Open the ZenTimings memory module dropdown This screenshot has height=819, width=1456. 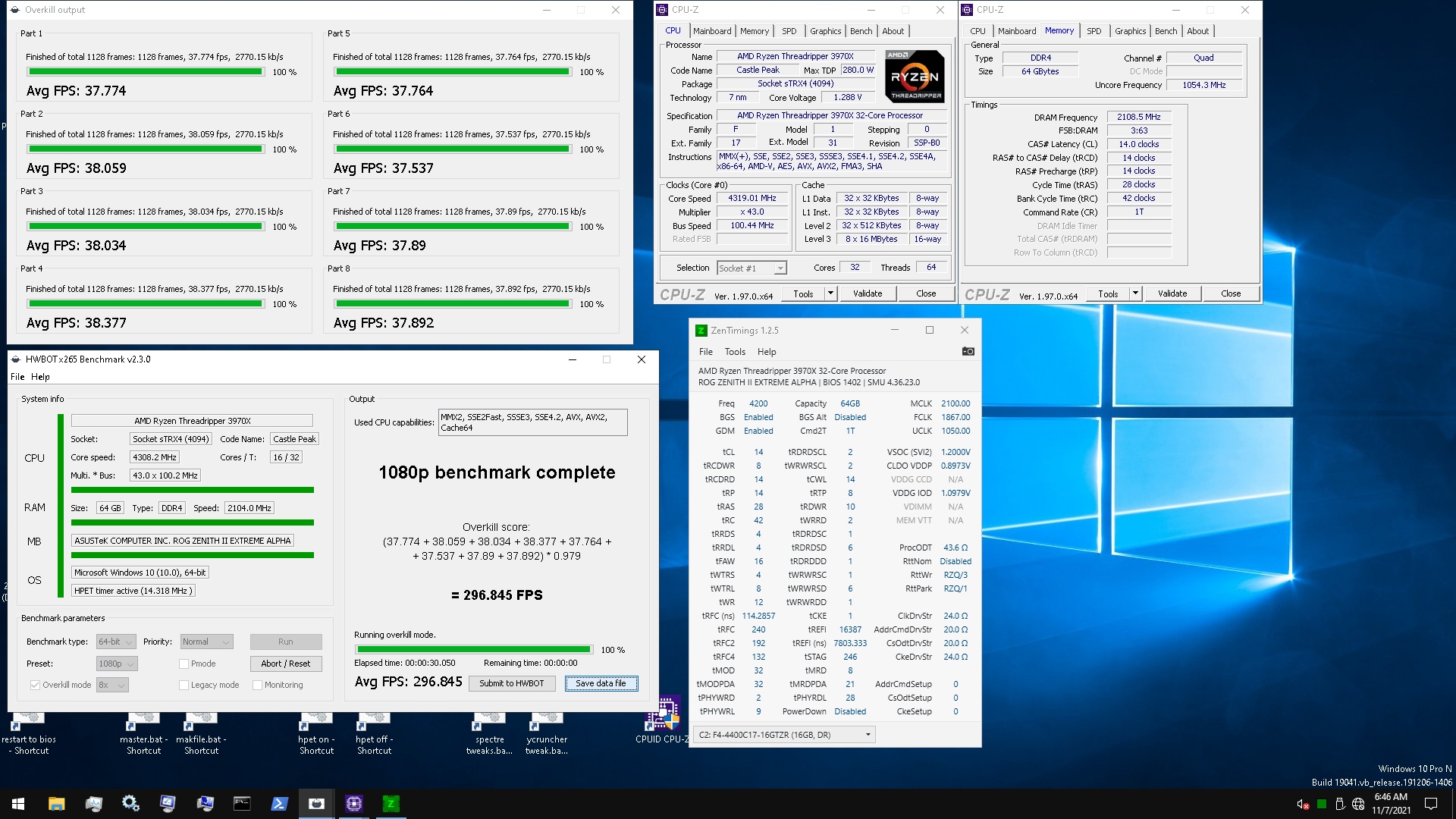[784, 734]
